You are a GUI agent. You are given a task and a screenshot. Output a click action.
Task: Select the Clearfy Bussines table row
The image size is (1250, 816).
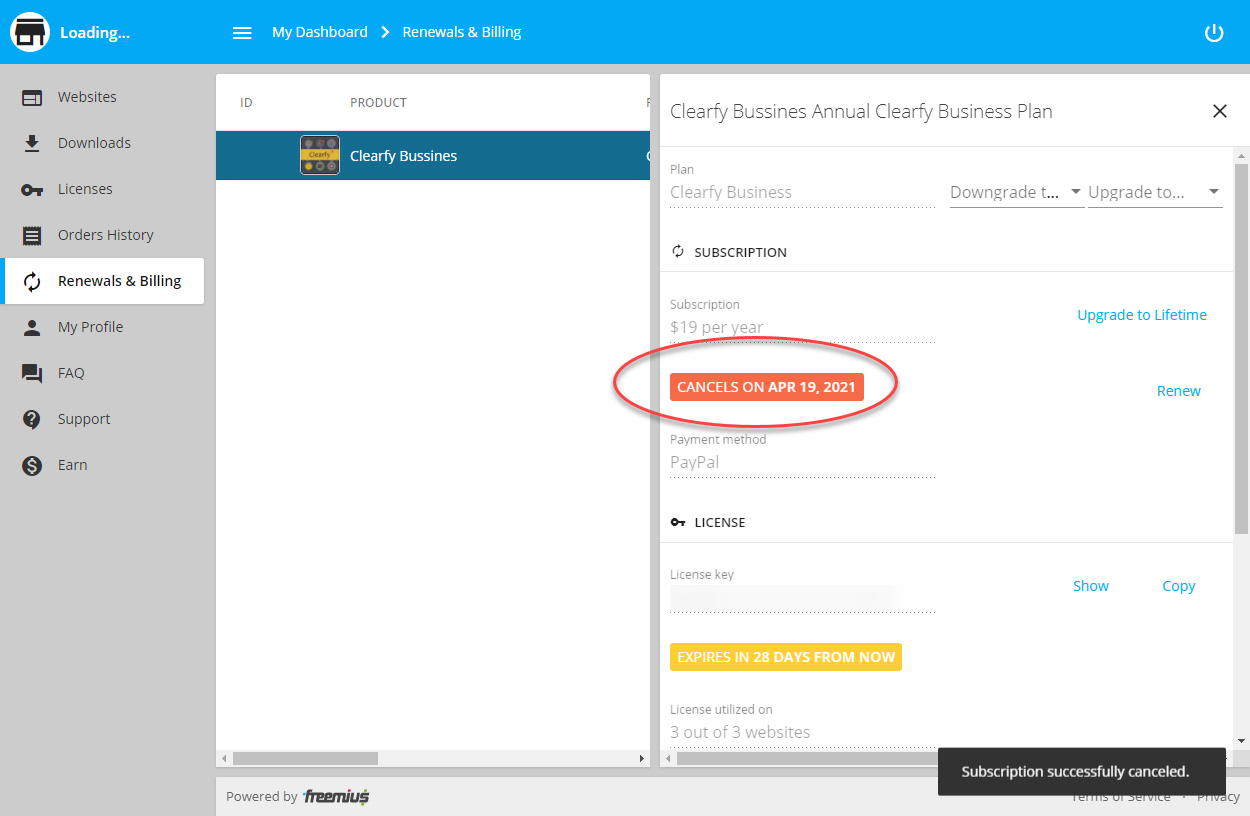(x=433, y=156)
